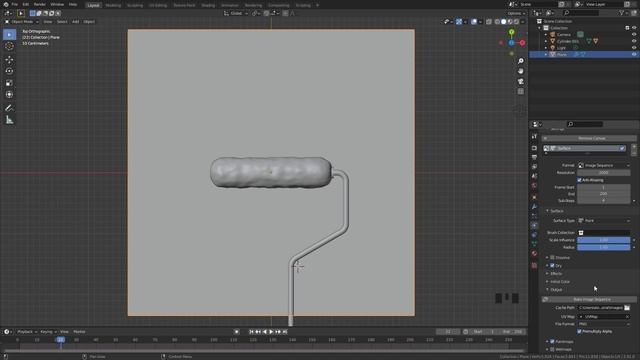Open the Render properties tab

coord(534,148)
